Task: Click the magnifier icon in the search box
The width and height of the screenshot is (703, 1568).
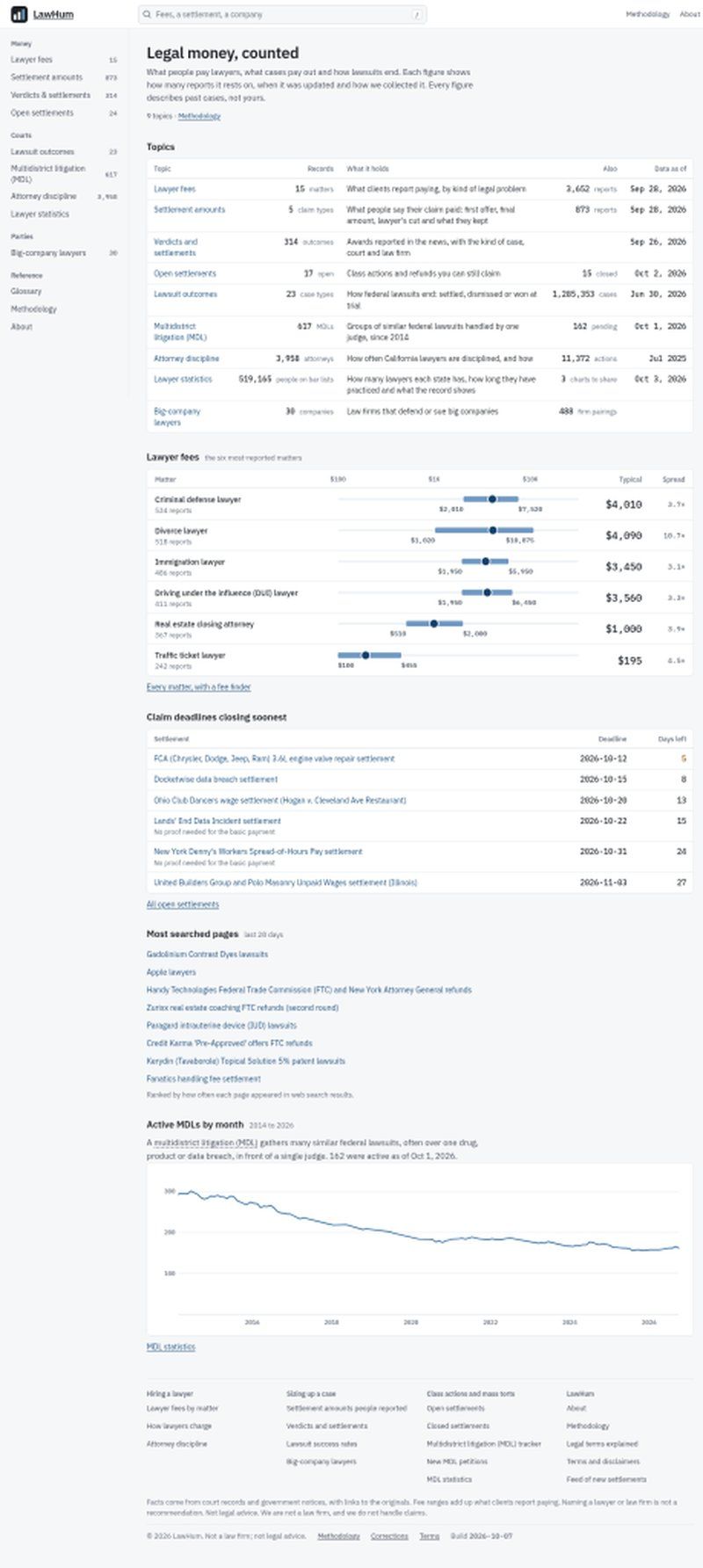Action: click(147, 15)
